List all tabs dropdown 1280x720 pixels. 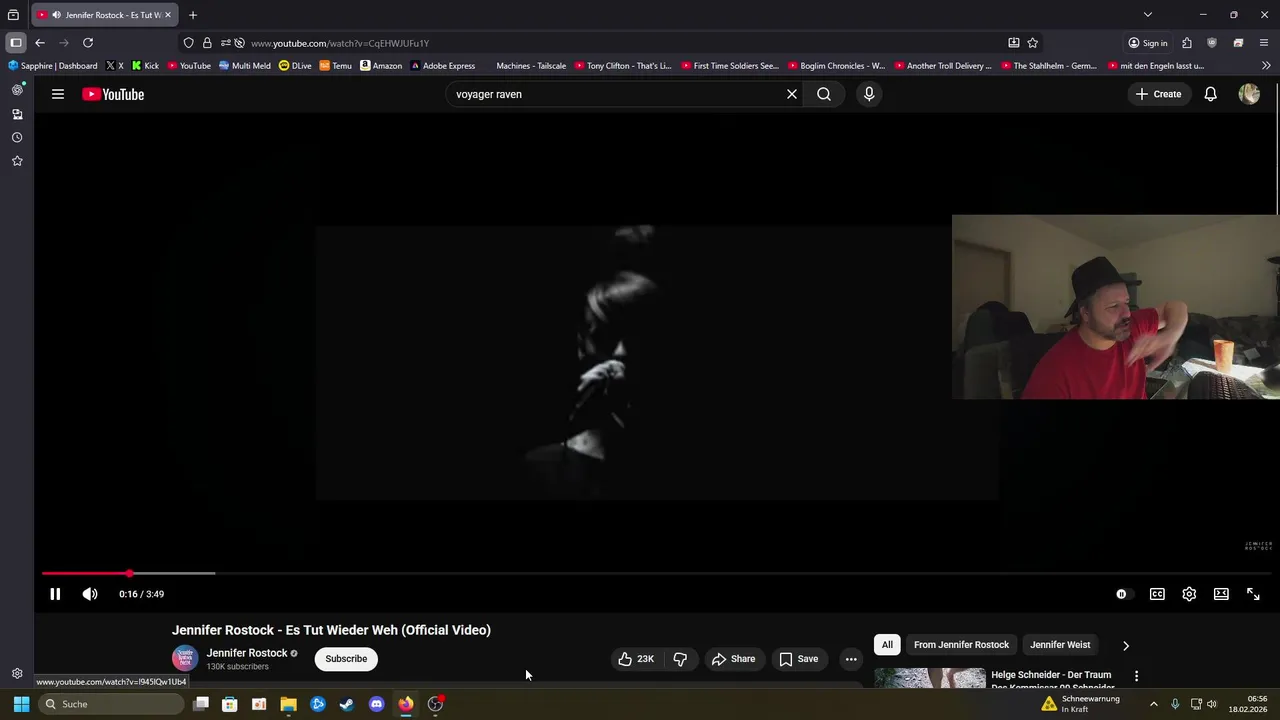pyautogui.click(x=1148, y=15)
